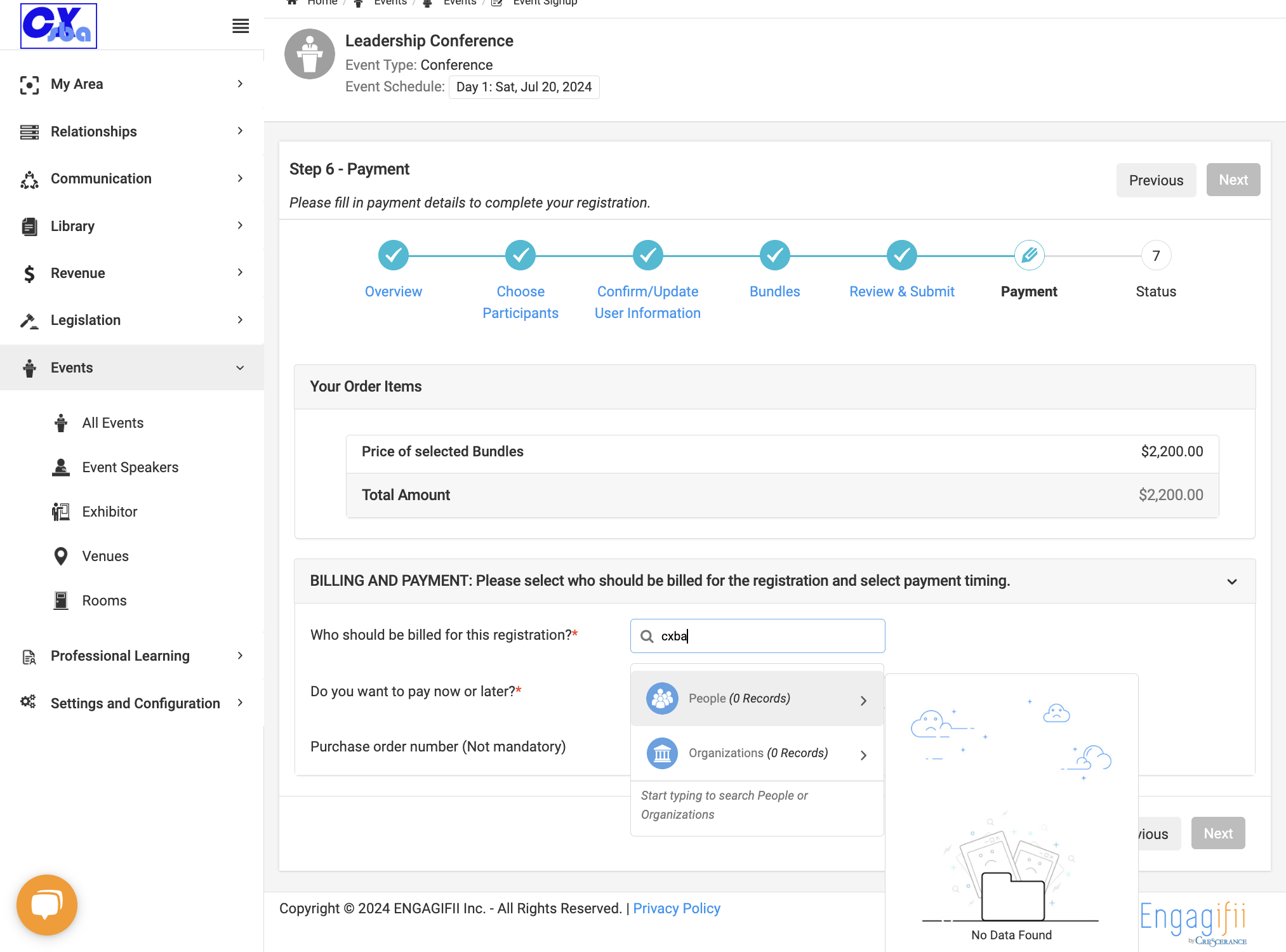Click the top Previous button
Viewport: 1286px width, 952px height.
(1156, 180)
